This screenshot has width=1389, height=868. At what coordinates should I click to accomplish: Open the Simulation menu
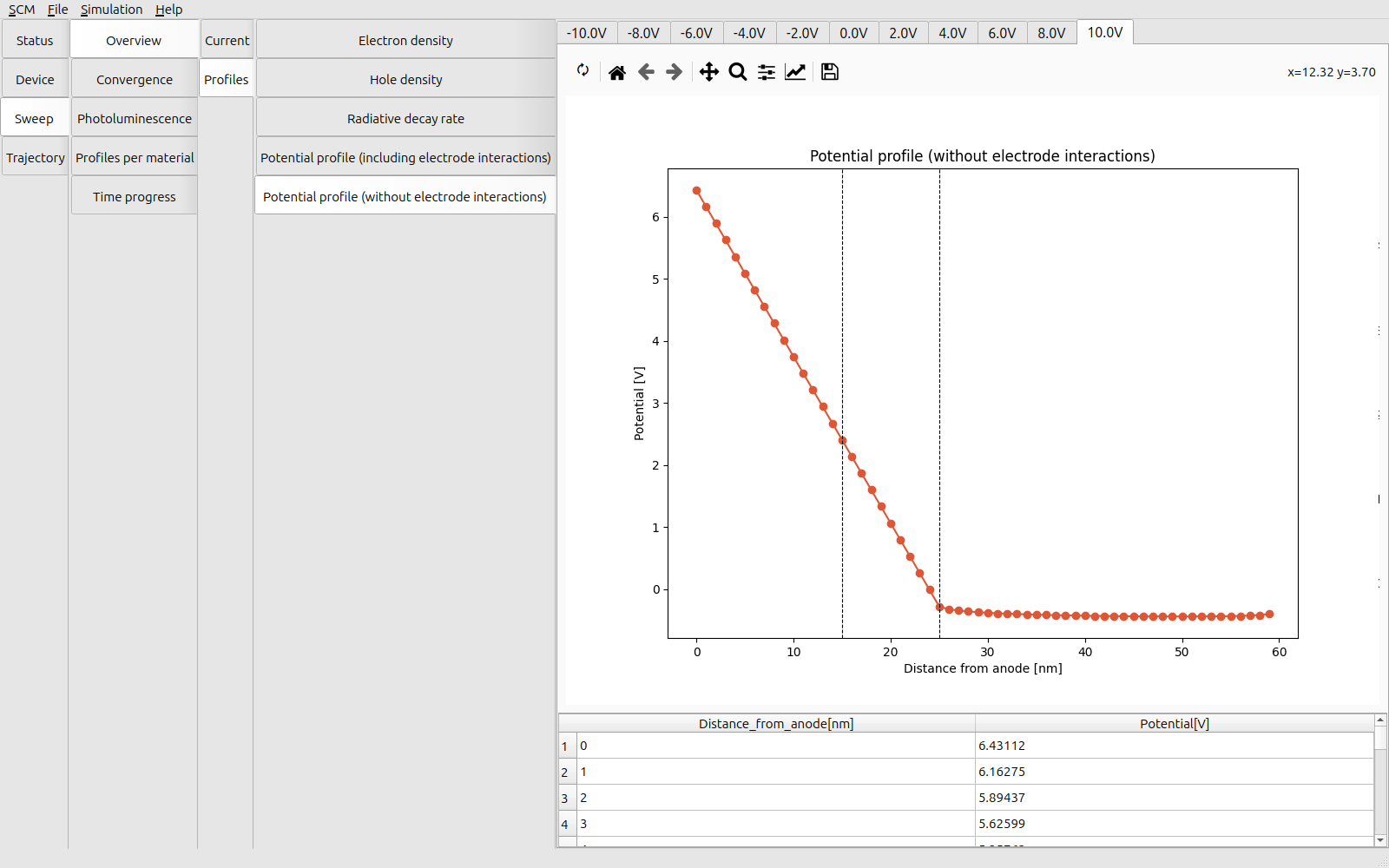(x=111, y=10)
